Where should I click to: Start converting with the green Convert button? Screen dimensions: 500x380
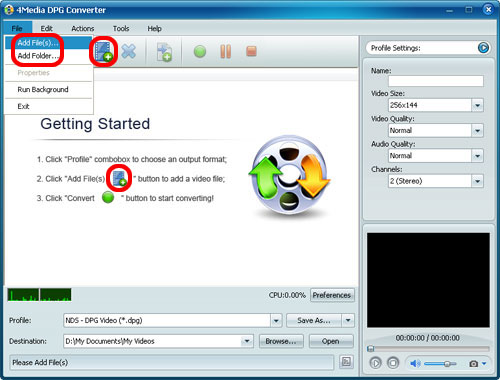[x=200, y=52]
